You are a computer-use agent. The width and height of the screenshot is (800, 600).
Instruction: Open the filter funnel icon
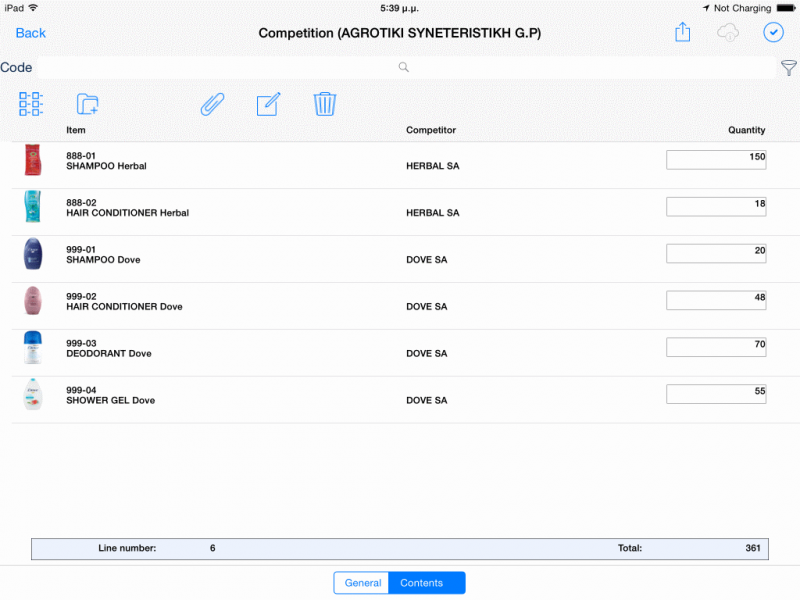click(789, 67)
